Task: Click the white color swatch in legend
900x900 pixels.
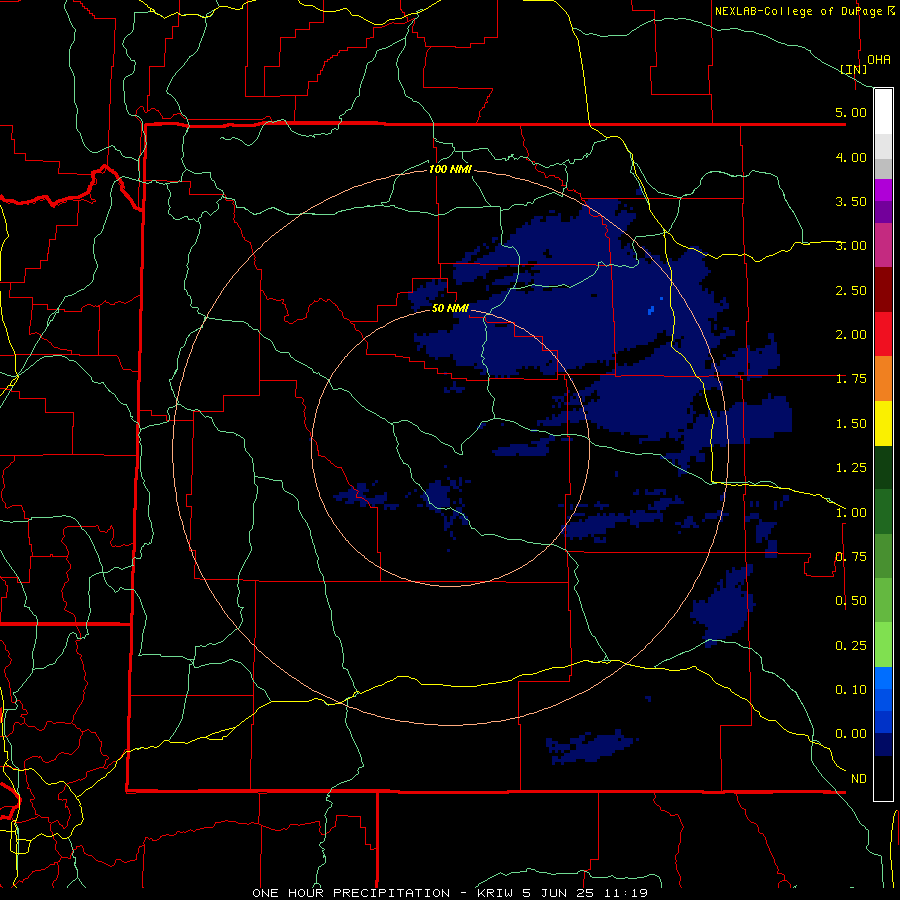Action: 883,112
